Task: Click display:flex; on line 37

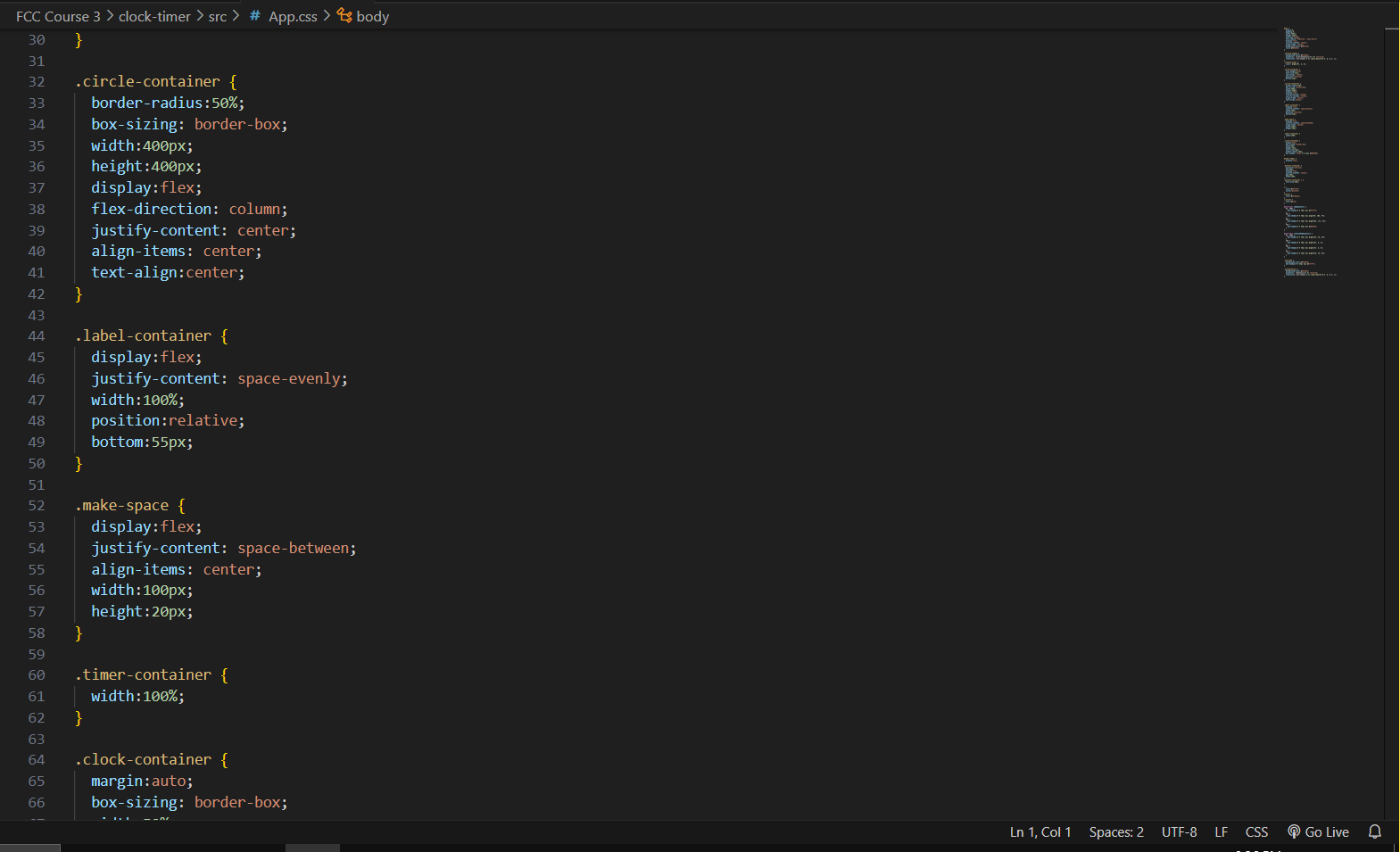Action: tap(146, 187)
